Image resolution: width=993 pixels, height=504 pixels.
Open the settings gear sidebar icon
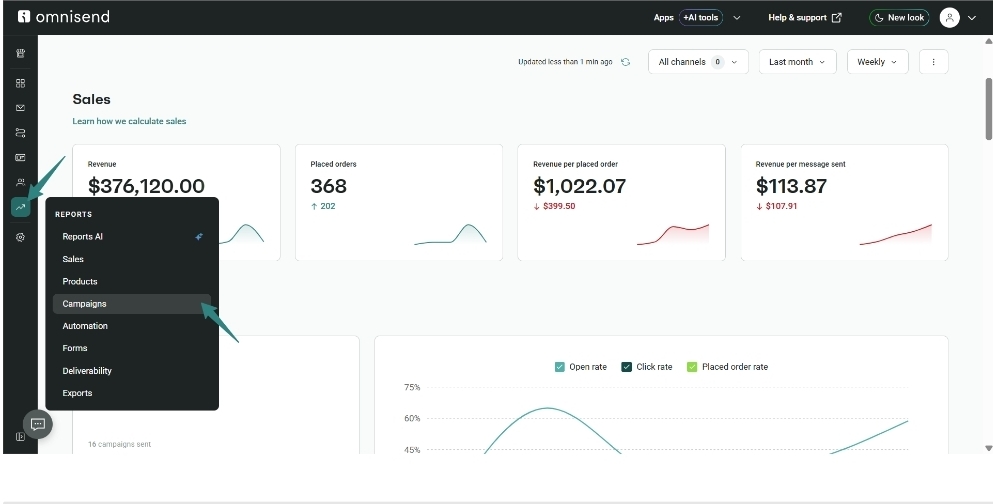coord(20,237)
